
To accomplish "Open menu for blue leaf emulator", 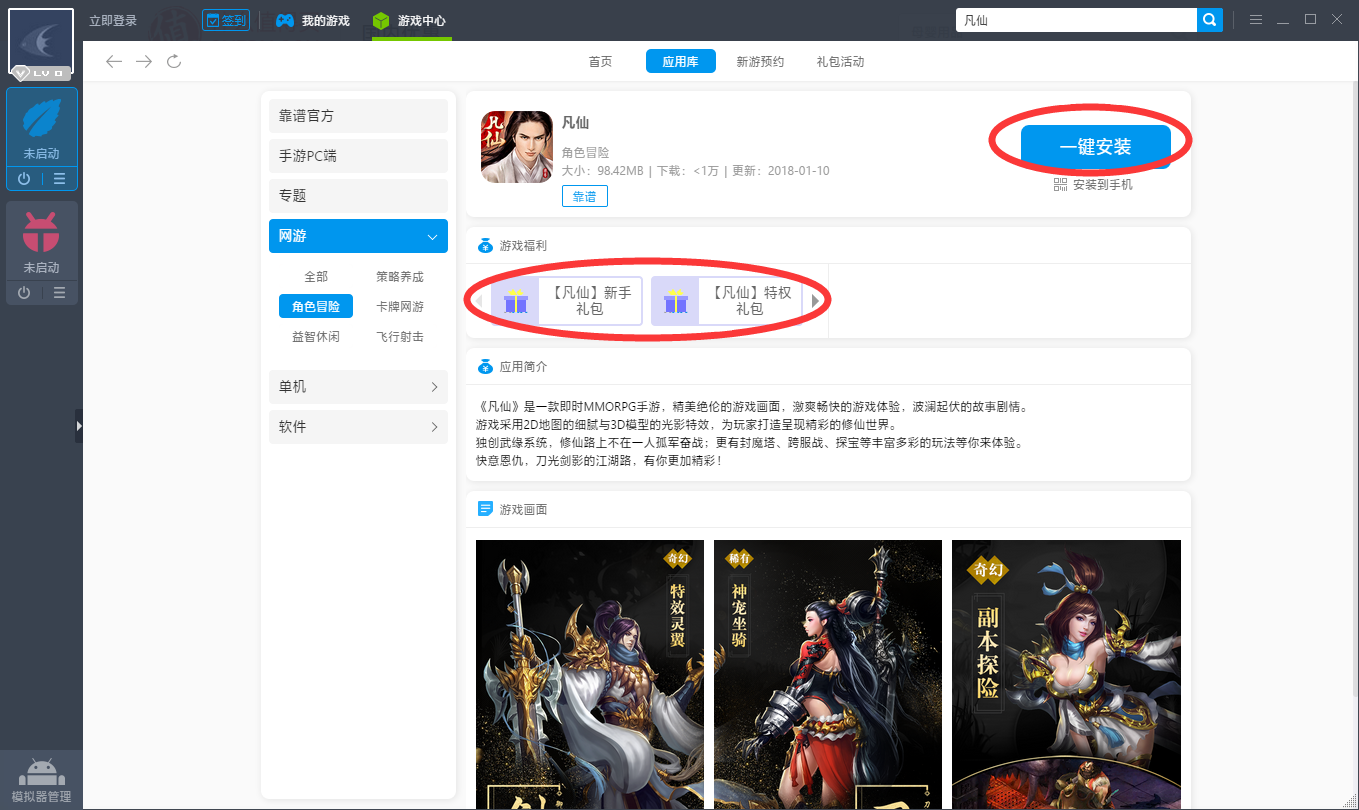I will [x=59, y=179].
